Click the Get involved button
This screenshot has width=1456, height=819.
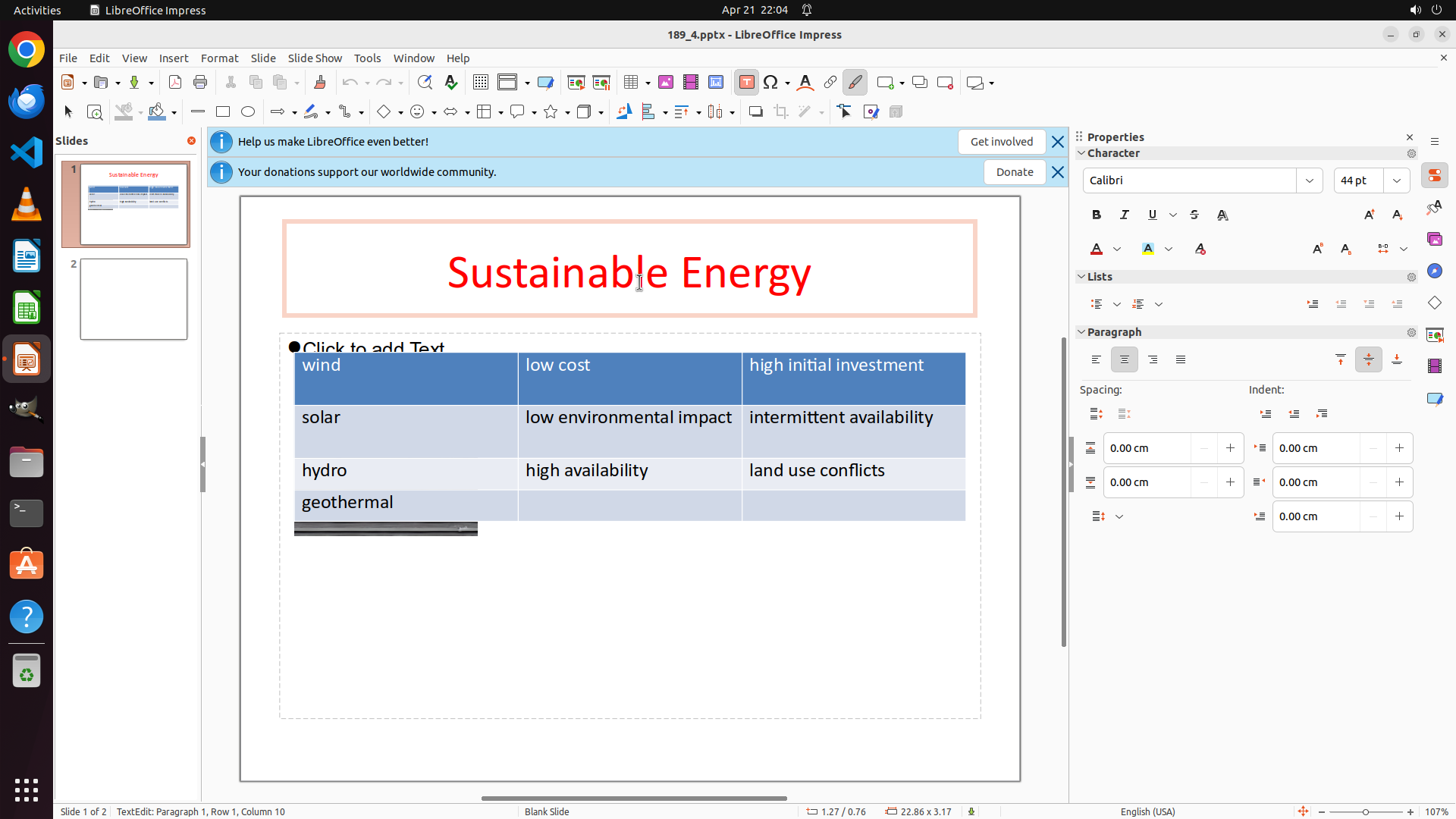[x=1001, y=142]
